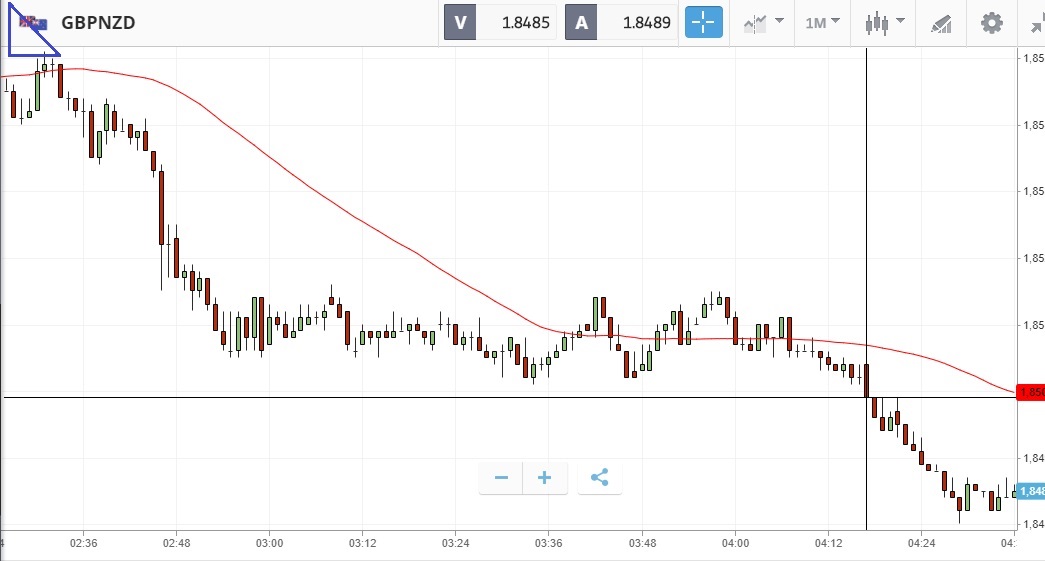This screenshot has height=561, width=1045.
Task: Click the red moving average price tag
Action: pos(1030,392)
